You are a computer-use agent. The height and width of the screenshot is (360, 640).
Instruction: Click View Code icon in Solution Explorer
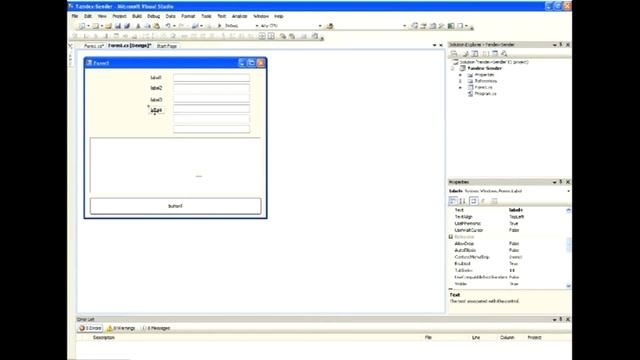tap(485, 54)
